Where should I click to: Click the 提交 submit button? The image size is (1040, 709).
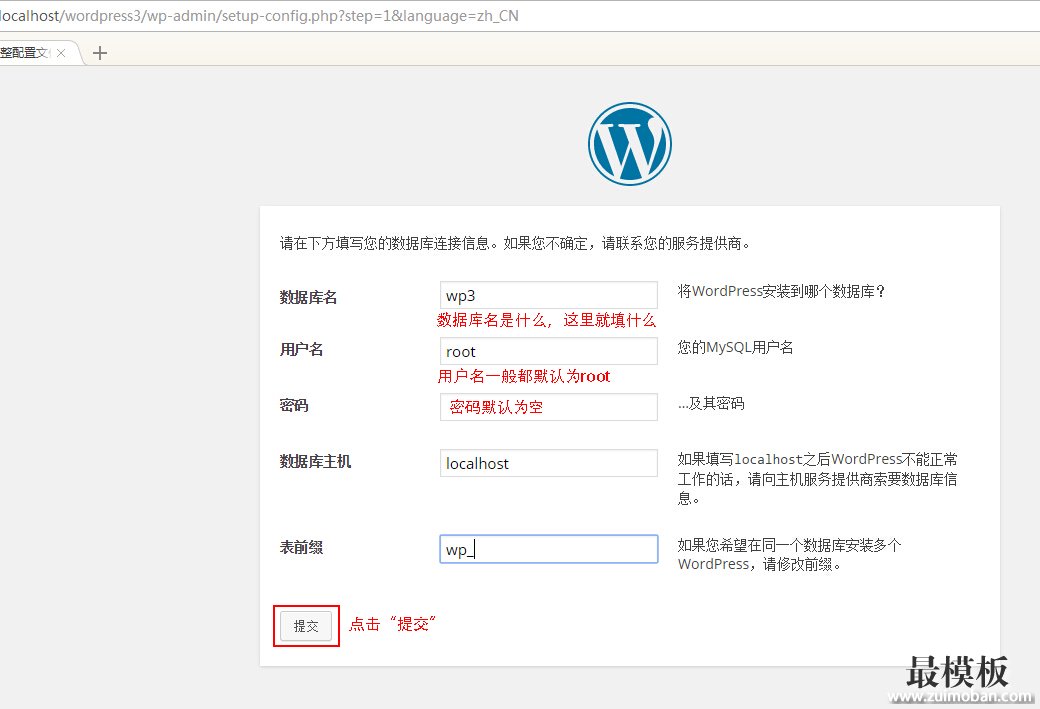tap(306, 626)
